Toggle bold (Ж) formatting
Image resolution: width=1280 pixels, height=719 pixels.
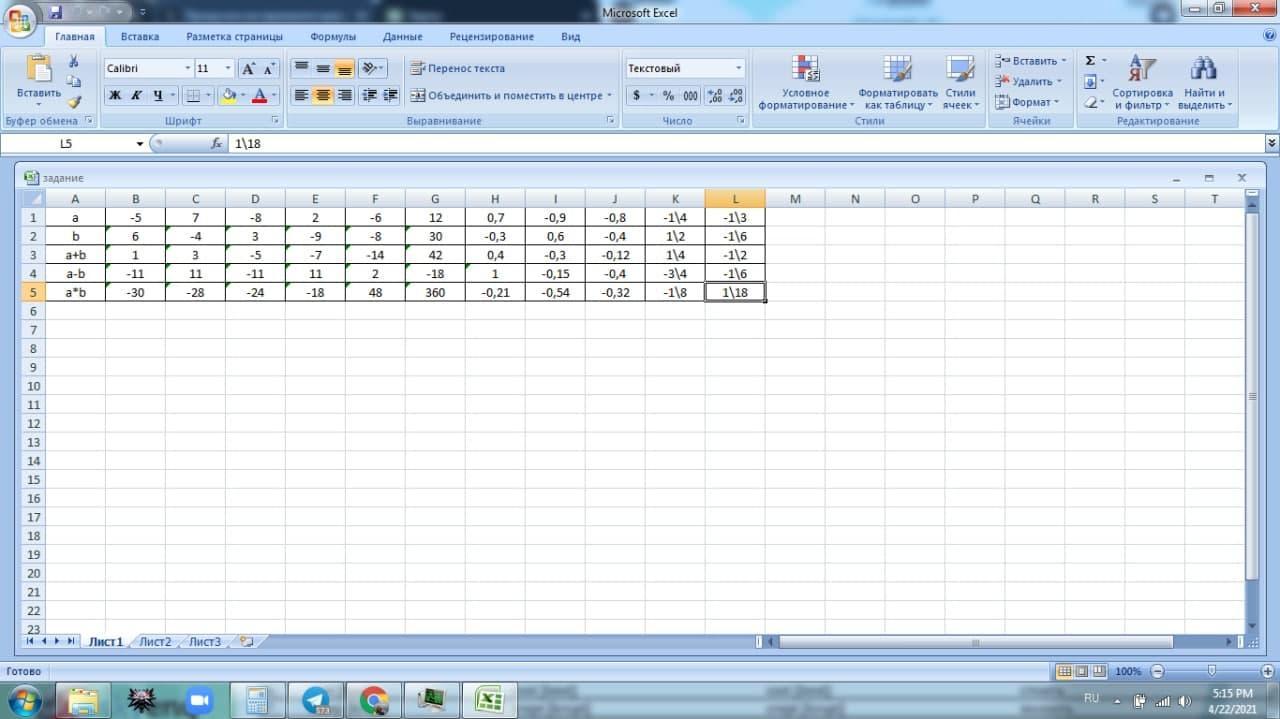point(114,96)
